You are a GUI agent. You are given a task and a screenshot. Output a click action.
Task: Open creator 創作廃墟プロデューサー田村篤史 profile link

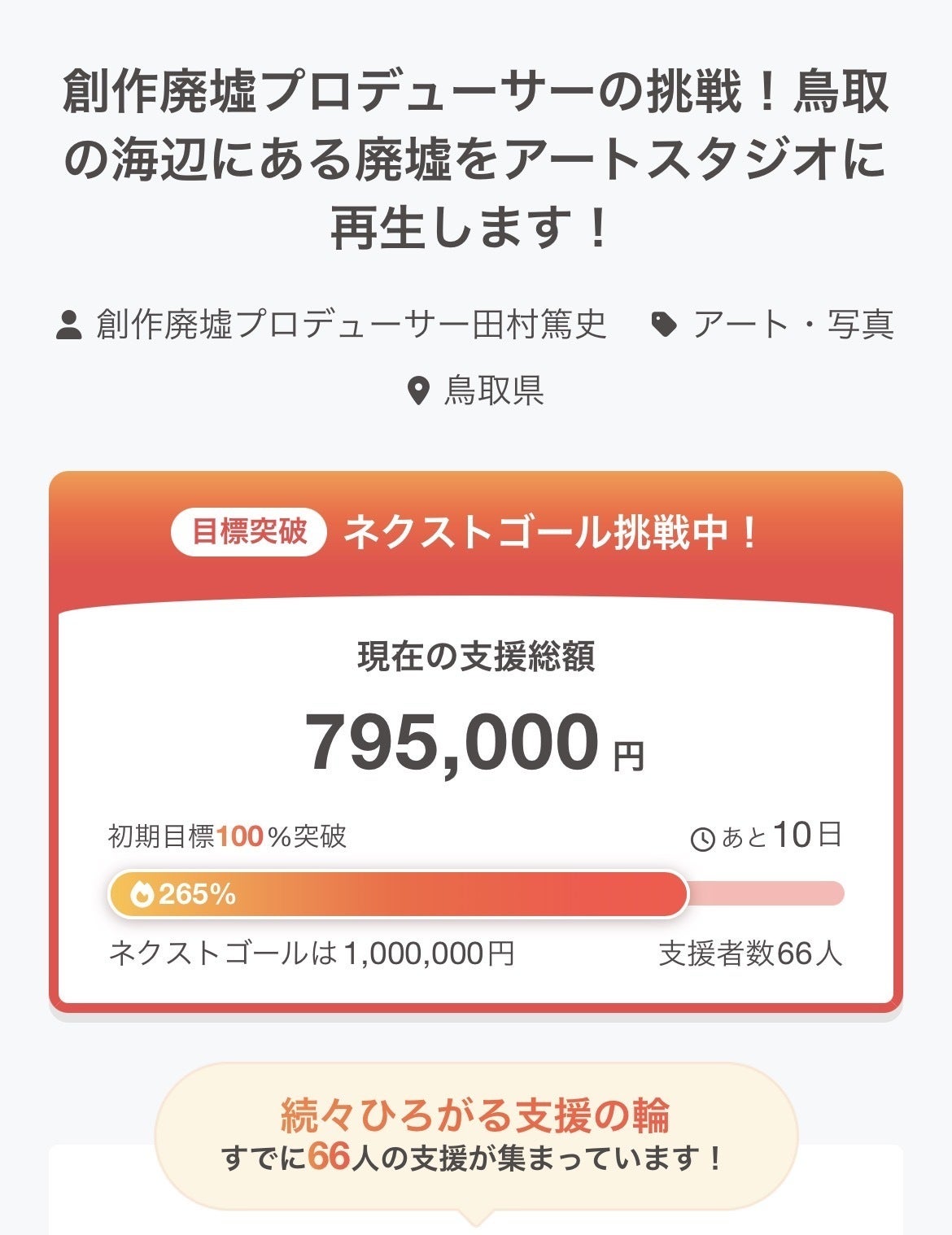[352, 325]
